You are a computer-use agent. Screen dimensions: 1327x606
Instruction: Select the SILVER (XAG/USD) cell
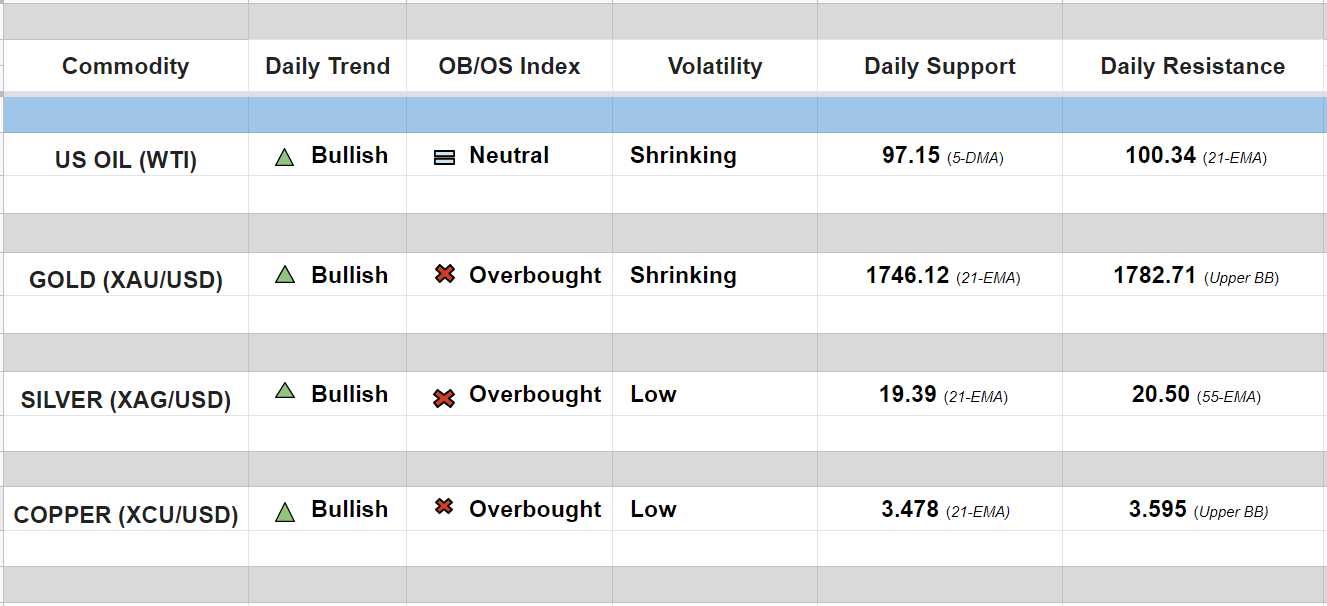[x=126, y=400]
